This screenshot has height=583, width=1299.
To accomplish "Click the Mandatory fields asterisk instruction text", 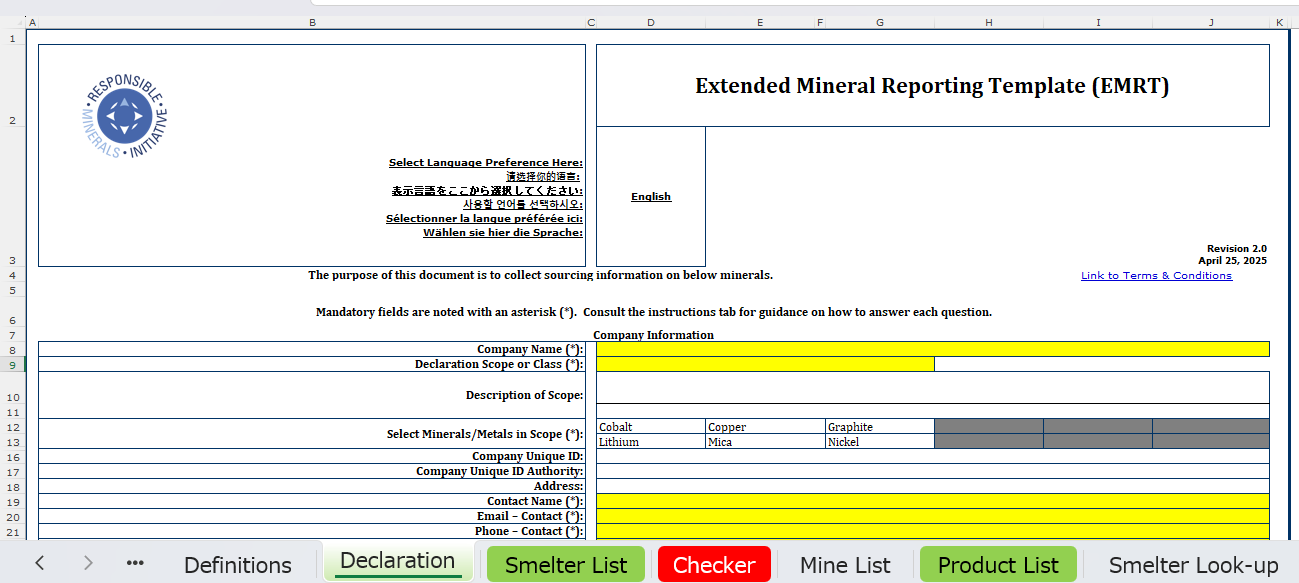I will 654,312.
